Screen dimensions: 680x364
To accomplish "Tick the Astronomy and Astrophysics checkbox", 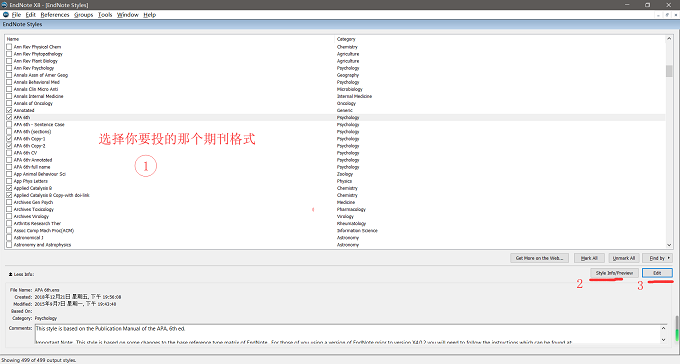I will point(9,245).
